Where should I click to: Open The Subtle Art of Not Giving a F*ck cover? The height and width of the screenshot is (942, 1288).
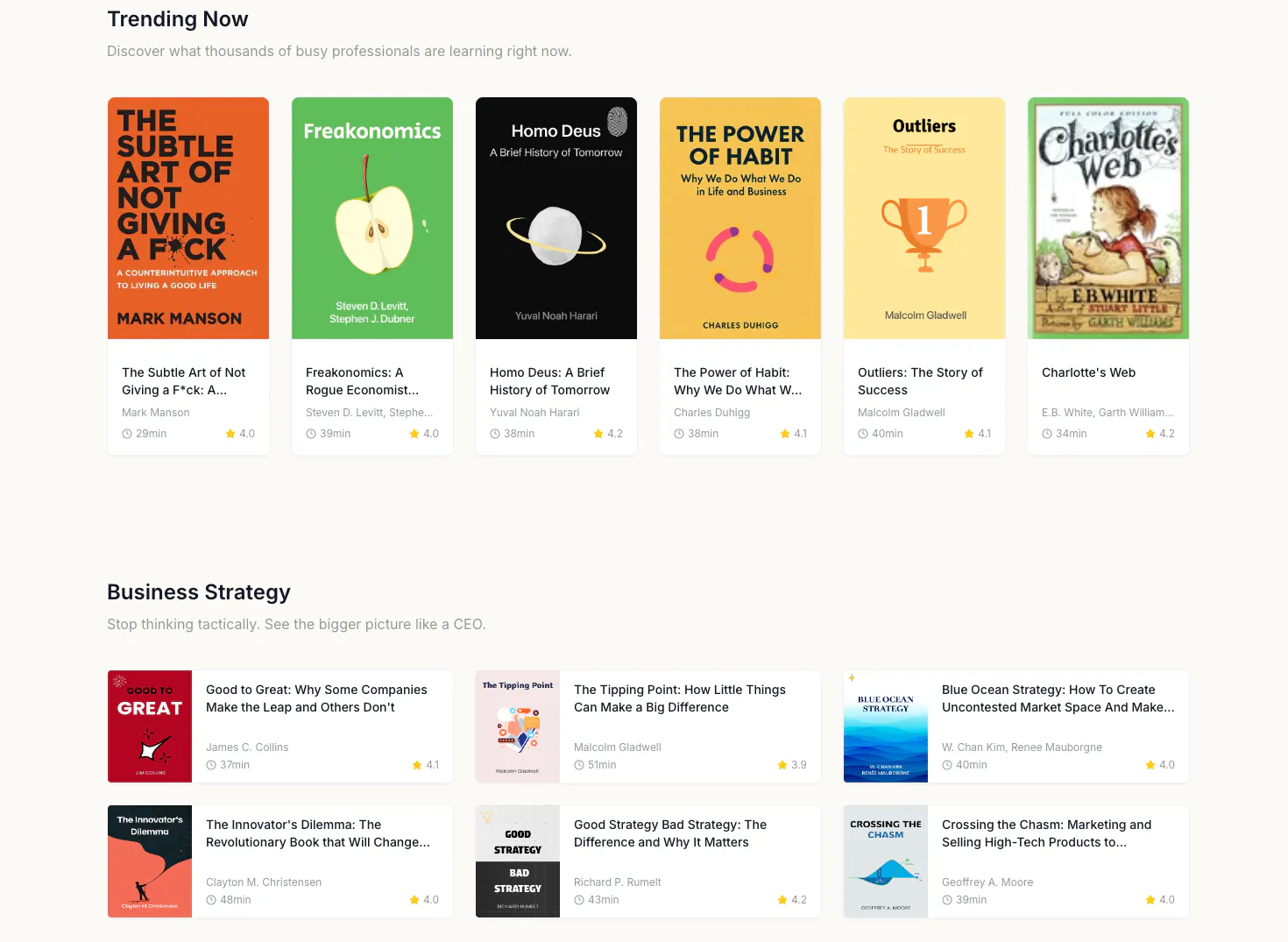188,218
